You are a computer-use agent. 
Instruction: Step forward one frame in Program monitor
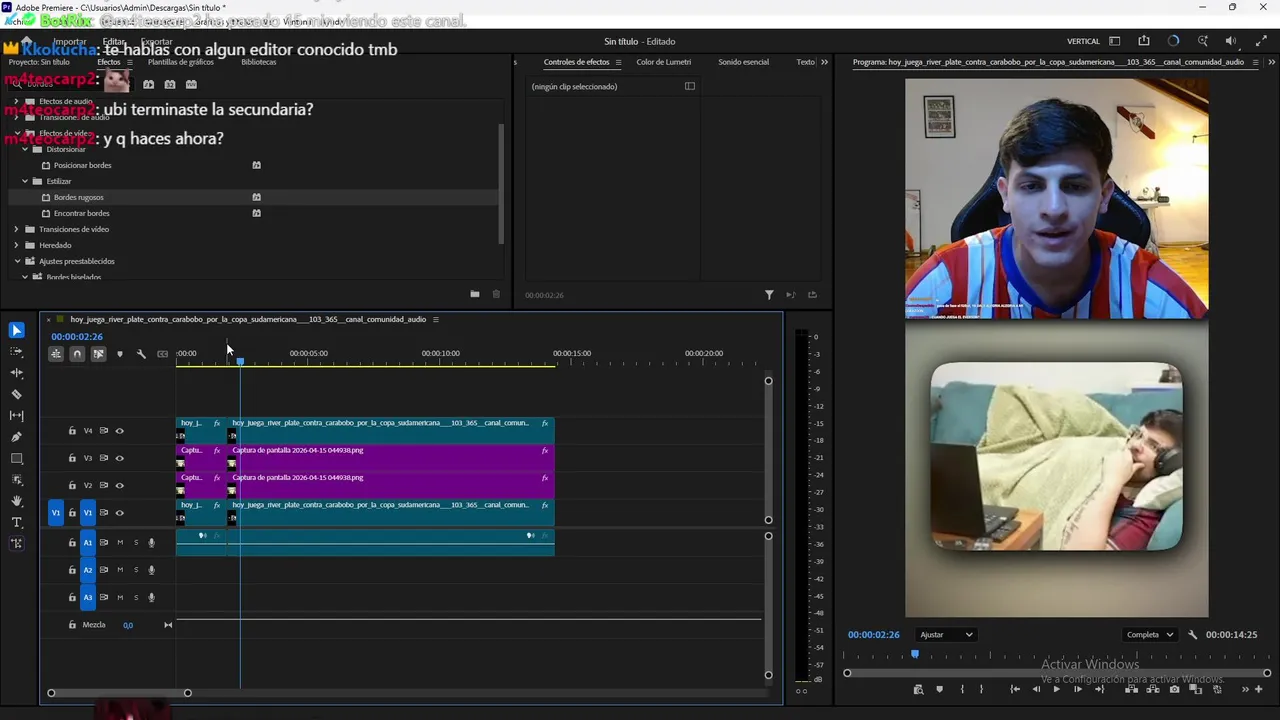(x=1077, y=689)
